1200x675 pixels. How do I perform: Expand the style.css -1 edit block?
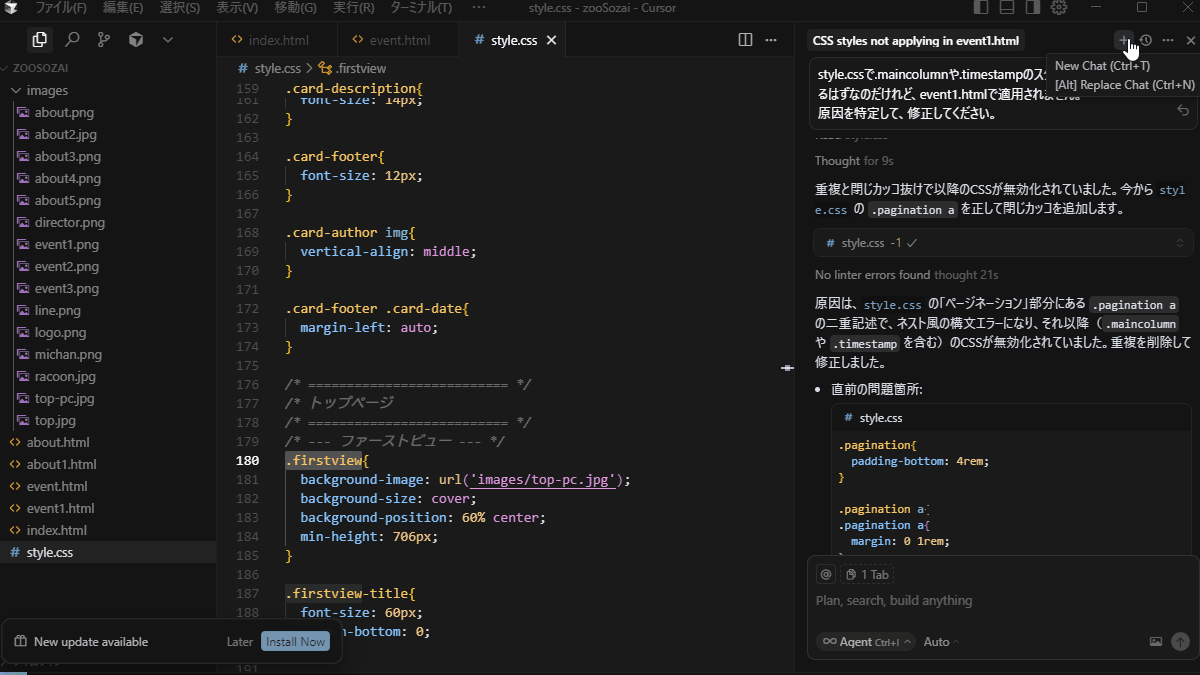click(1003, 243)
